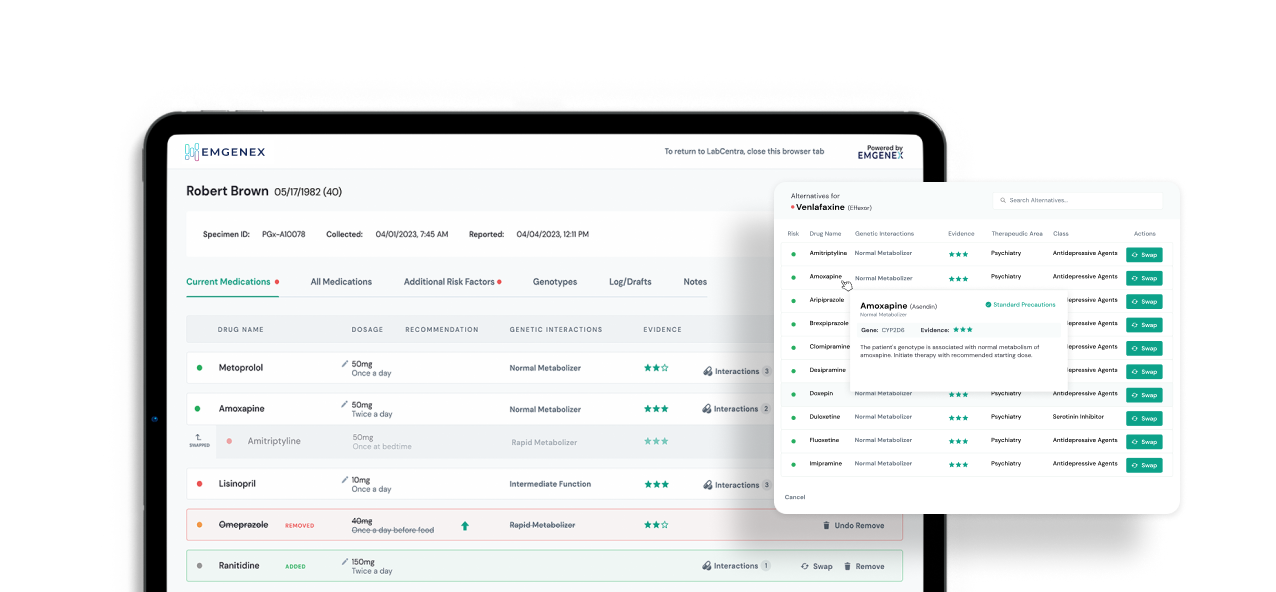The image size is (1276, 592).
Task: Open Interactions for the Lisinopril row
Action: (x=737, y=485)
